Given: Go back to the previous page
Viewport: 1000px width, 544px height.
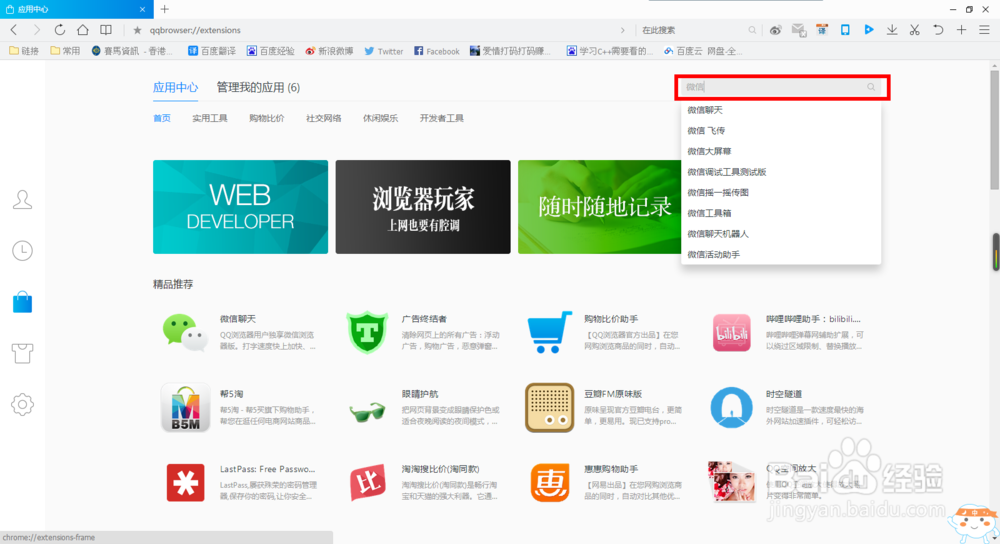Looking at the screenshot, I should [14, 30].
